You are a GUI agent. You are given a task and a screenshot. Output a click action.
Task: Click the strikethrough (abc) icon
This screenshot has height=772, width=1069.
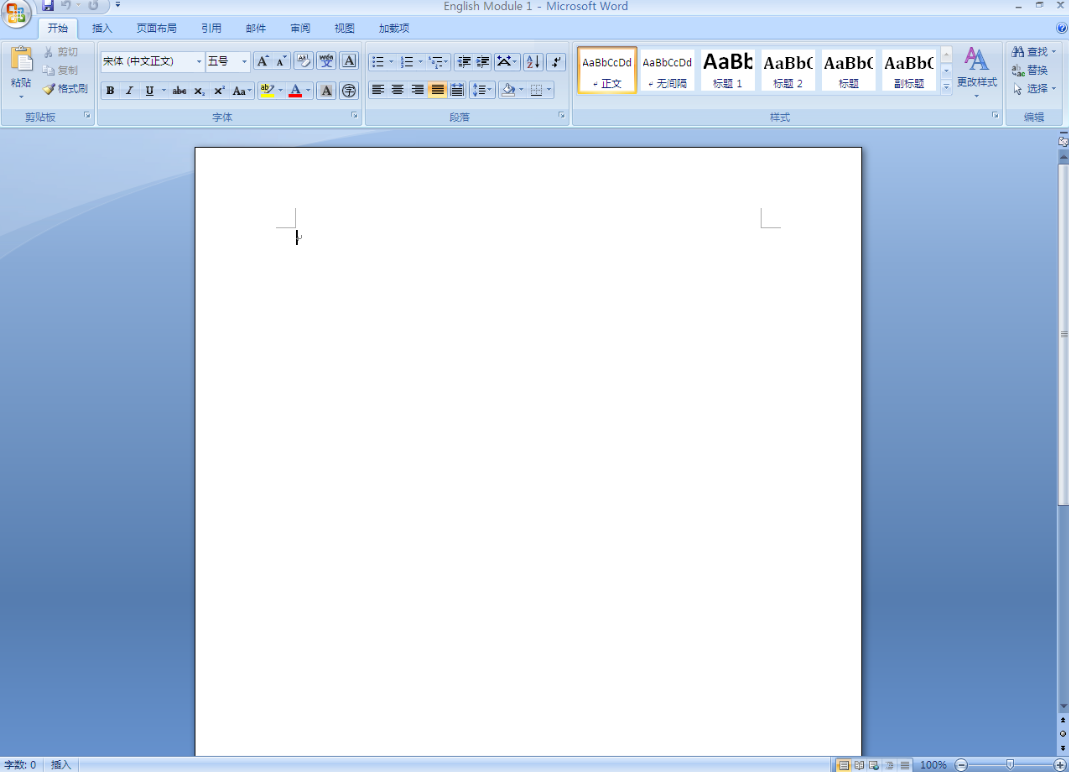179,91
